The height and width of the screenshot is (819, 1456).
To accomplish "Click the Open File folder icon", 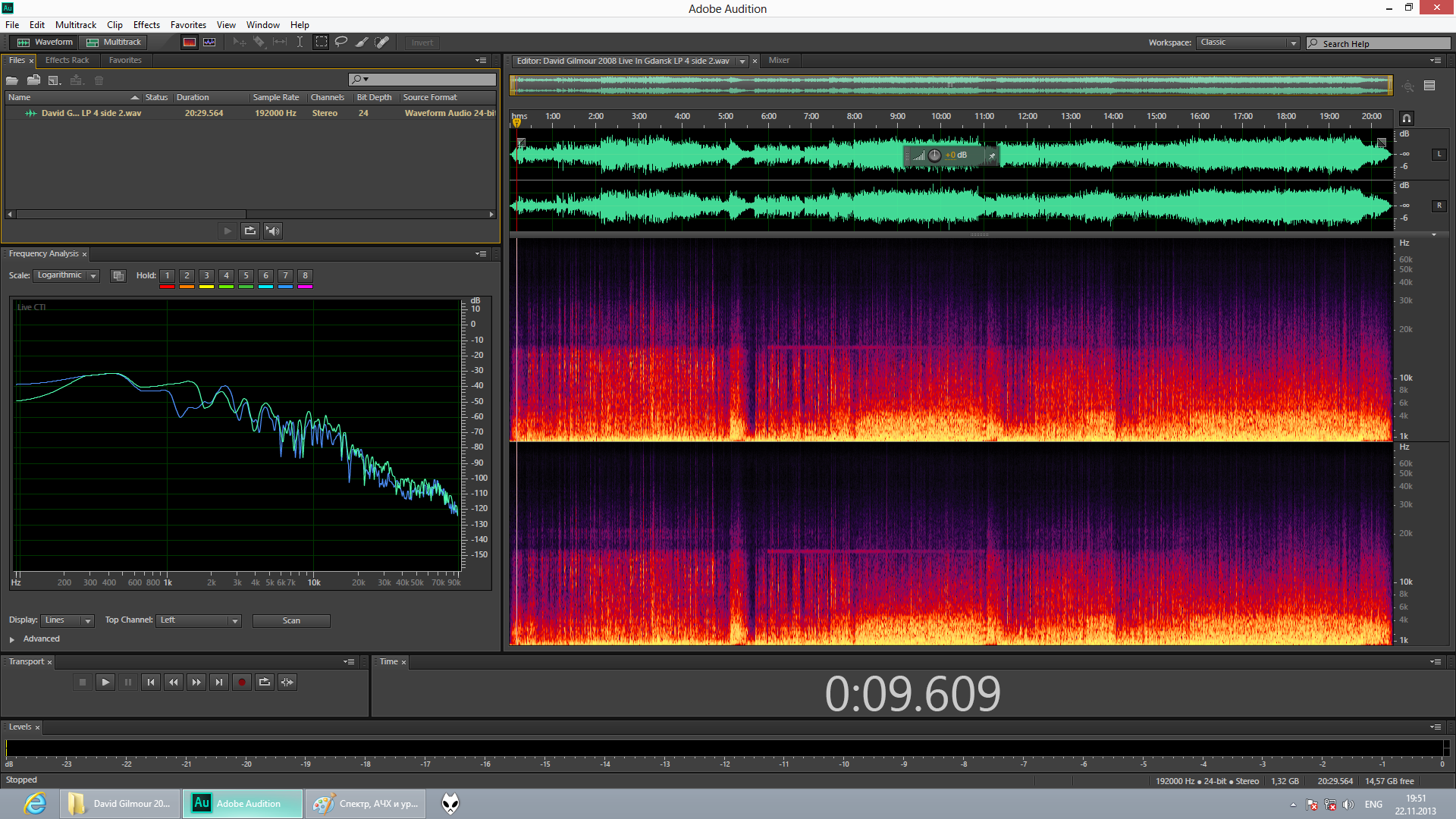I will (x=12, y=80).
